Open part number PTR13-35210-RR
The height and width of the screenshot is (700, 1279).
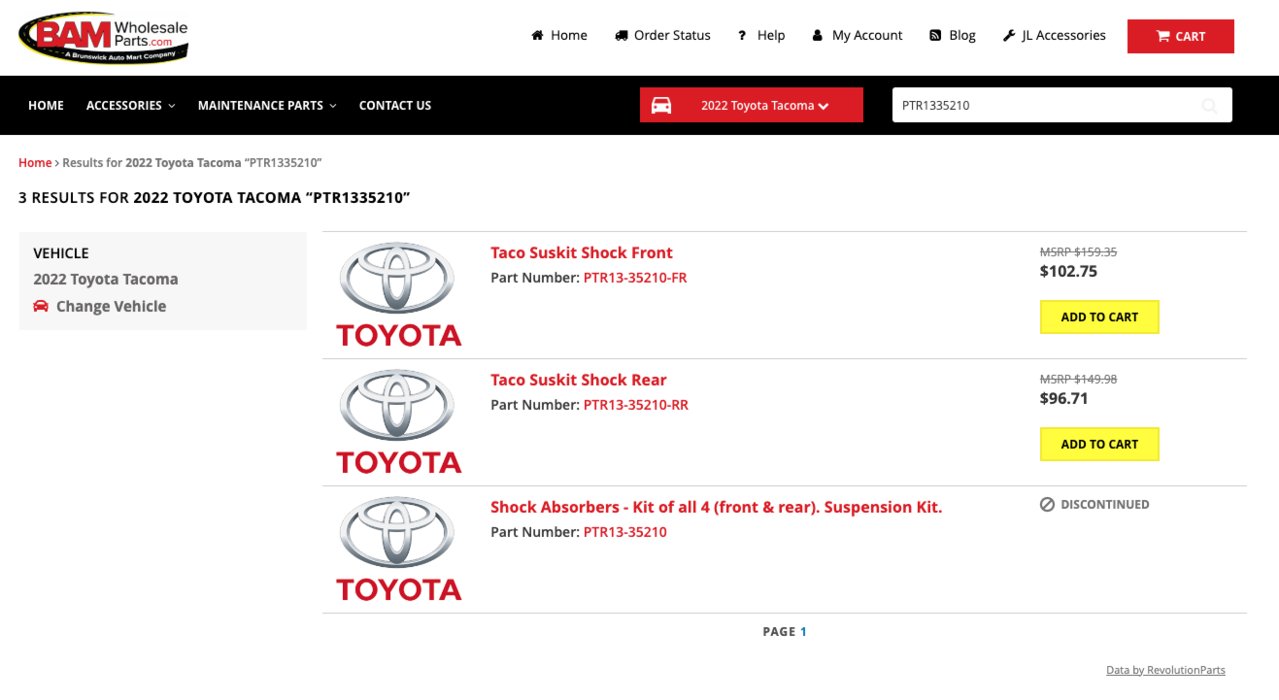[x=636, y=405]
